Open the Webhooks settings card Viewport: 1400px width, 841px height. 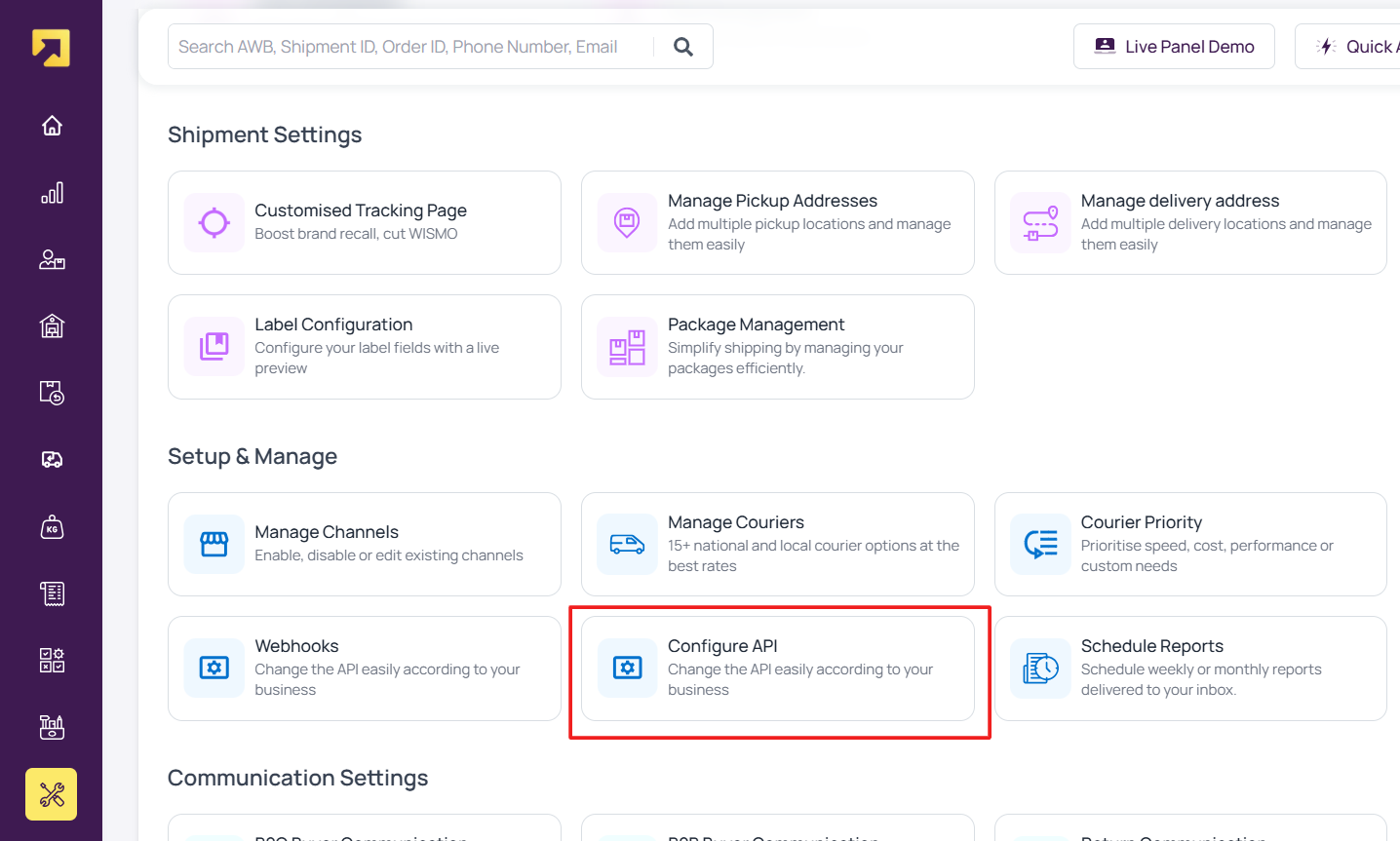[364, 669]
